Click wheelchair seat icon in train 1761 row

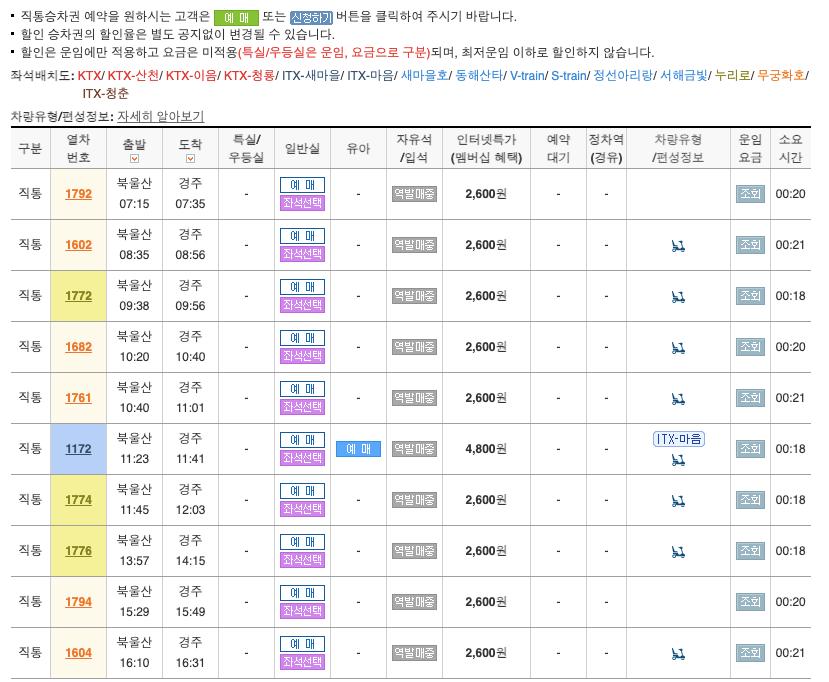coord(679,398)
